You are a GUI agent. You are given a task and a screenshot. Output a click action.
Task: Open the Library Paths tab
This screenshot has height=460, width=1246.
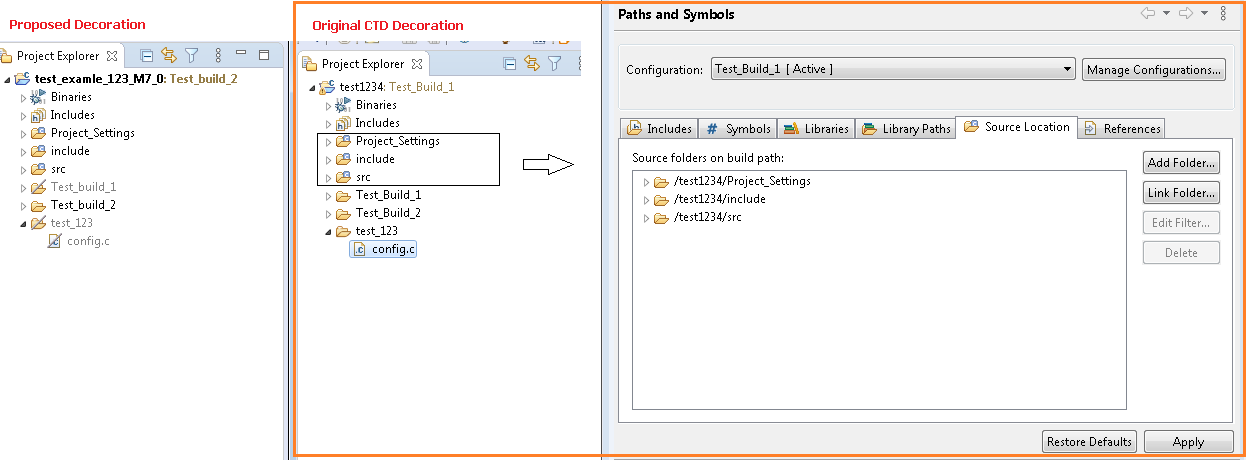click(906, 129)
